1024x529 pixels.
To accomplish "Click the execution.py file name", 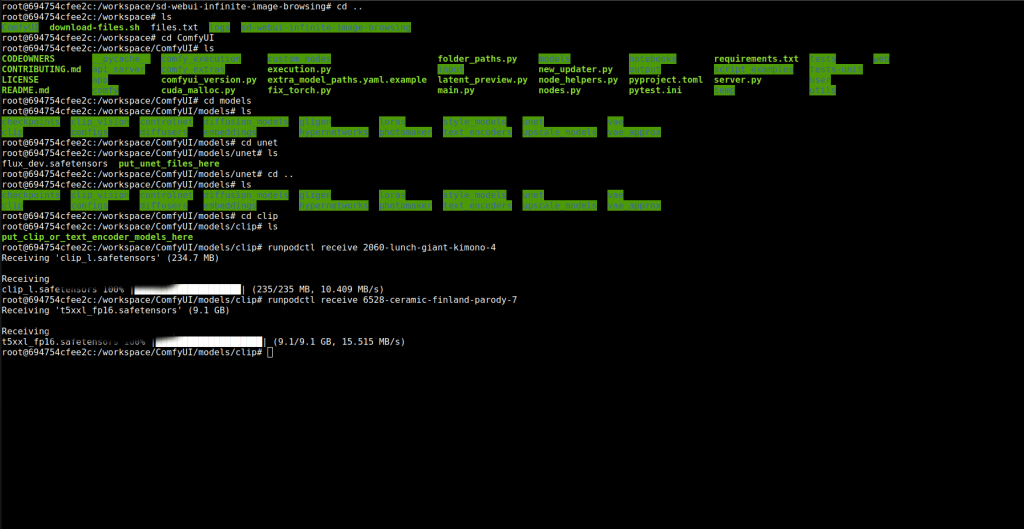I will tap(299, 69).
